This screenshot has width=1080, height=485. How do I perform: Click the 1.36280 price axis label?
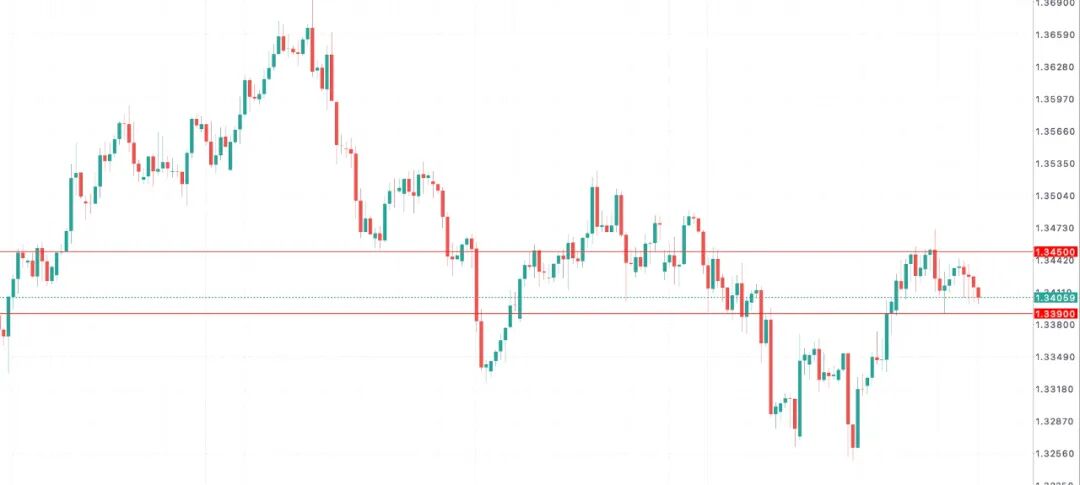[x=1055, y=67]
